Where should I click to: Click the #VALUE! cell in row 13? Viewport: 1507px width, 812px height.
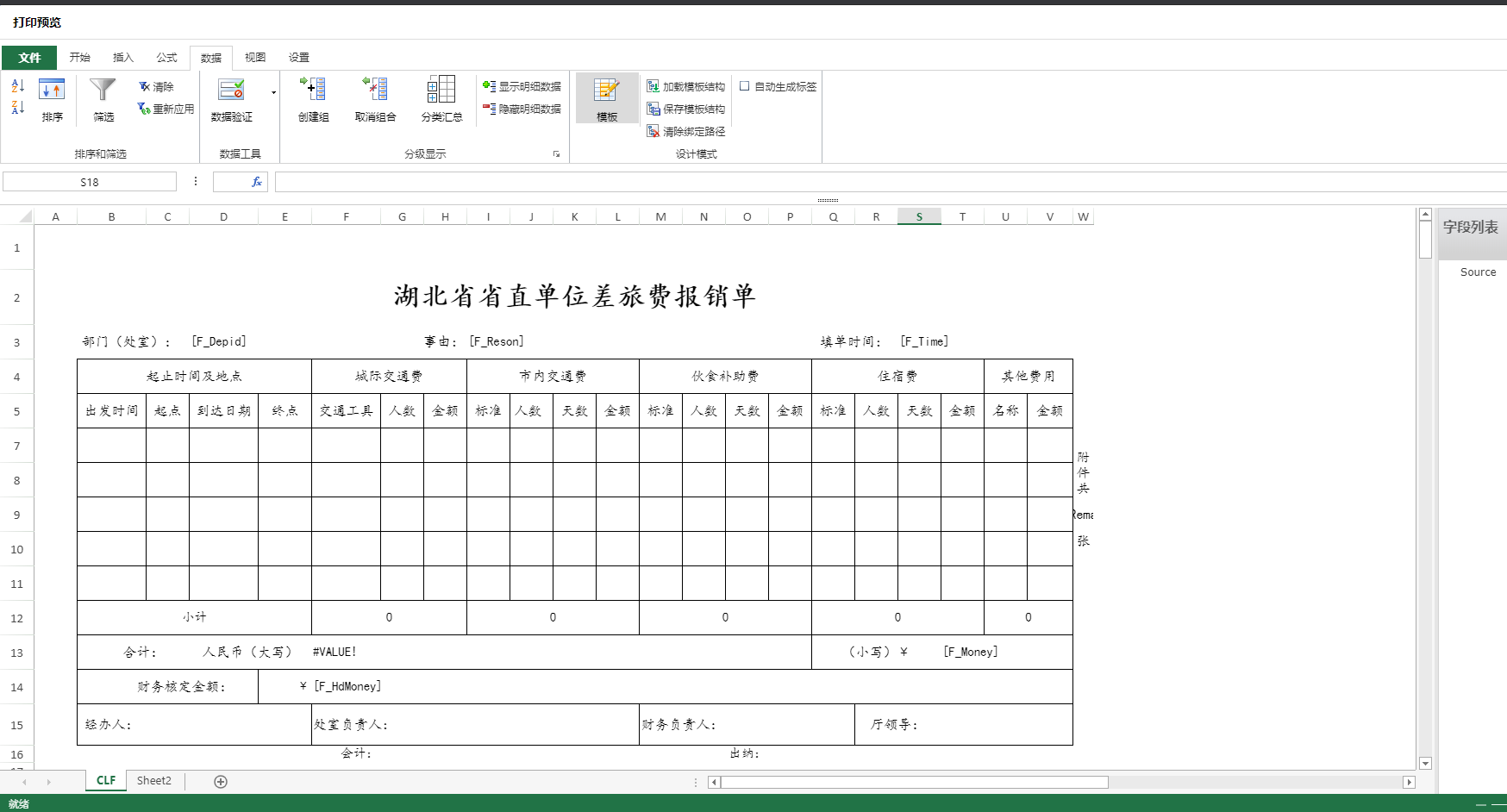tap(335, 653)
